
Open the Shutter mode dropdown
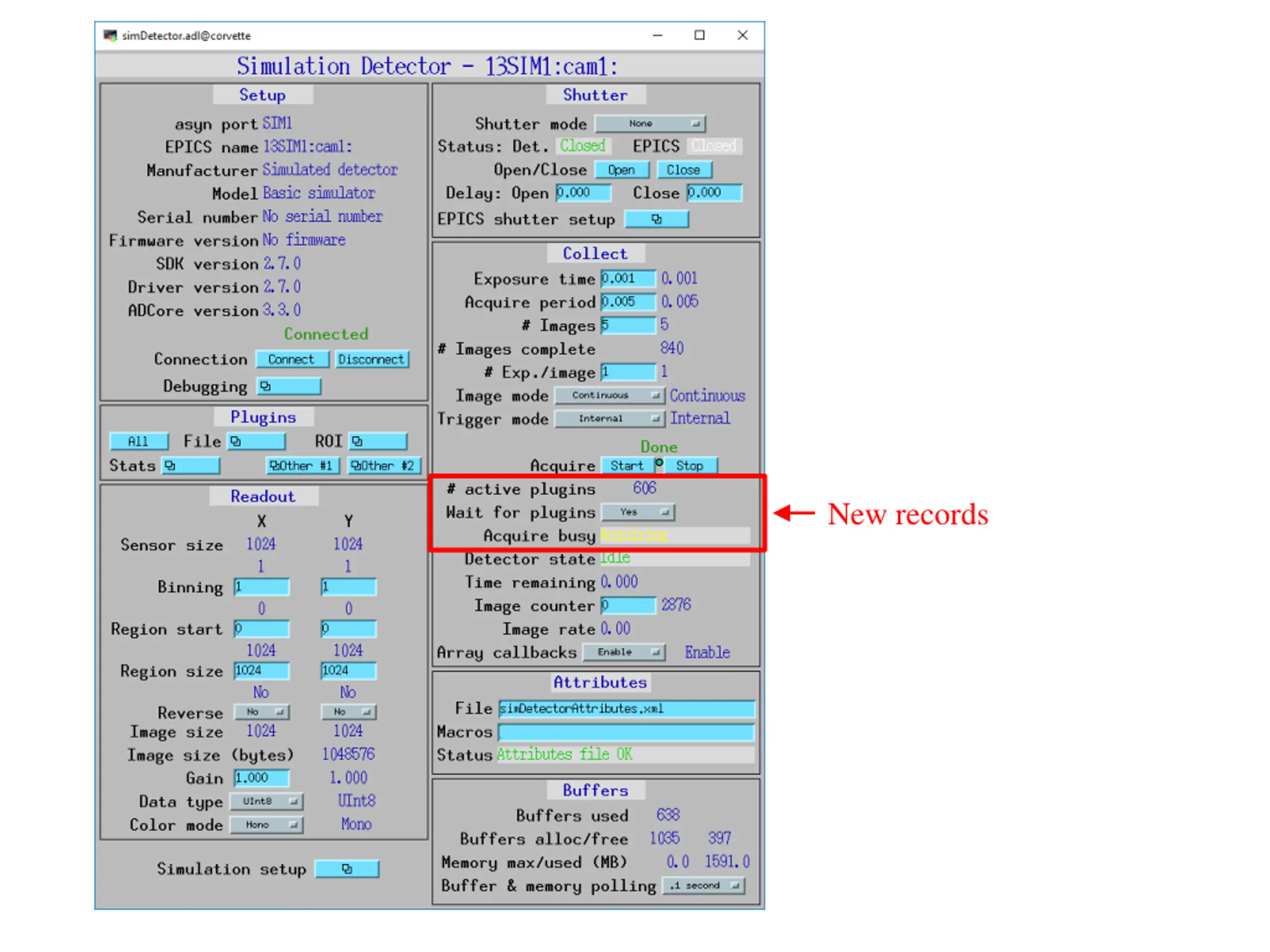[x=650, y=123]
